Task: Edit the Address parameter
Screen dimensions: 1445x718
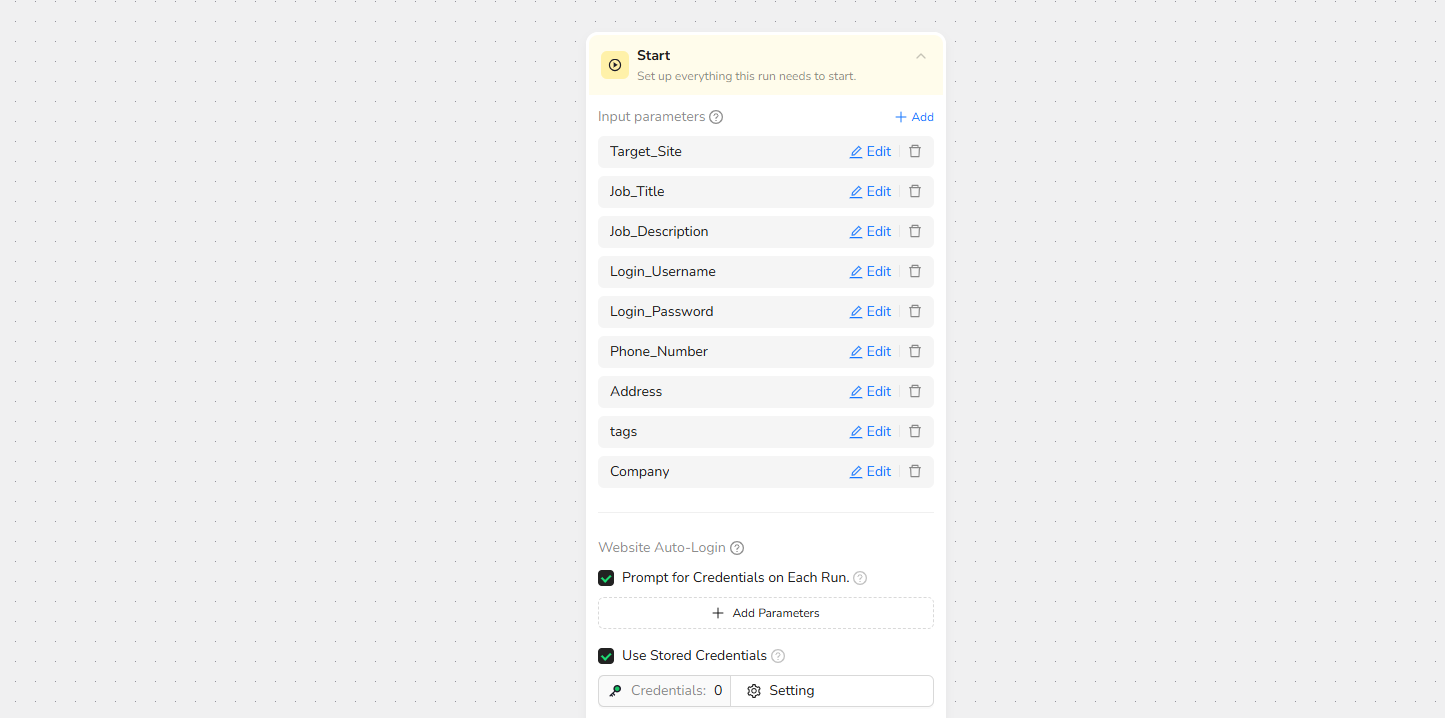Action: (x=870, y=392)
